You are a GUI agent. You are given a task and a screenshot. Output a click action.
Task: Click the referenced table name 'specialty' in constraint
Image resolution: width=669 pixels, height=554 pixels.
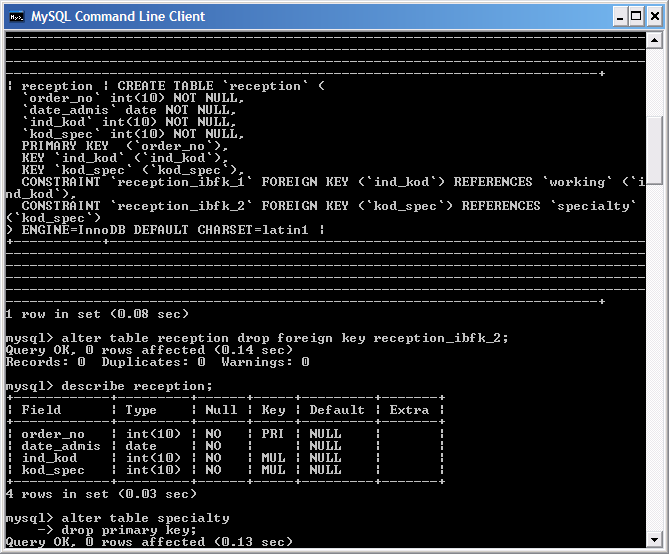pos(593,206)
